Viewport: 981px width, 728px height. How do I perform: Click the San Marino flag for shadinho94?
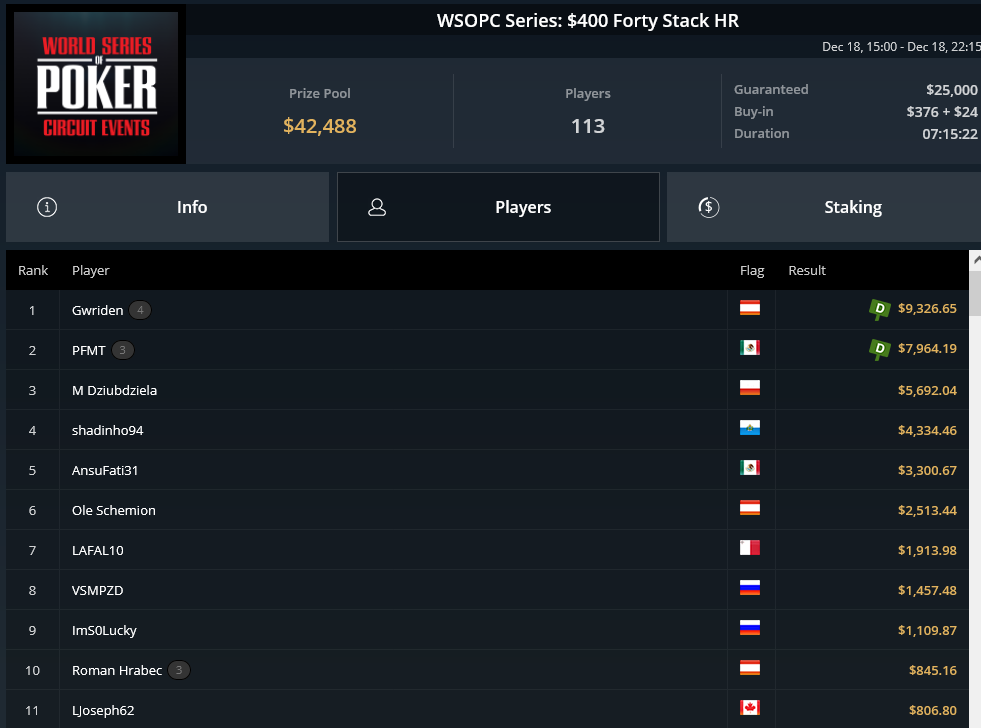750,428
